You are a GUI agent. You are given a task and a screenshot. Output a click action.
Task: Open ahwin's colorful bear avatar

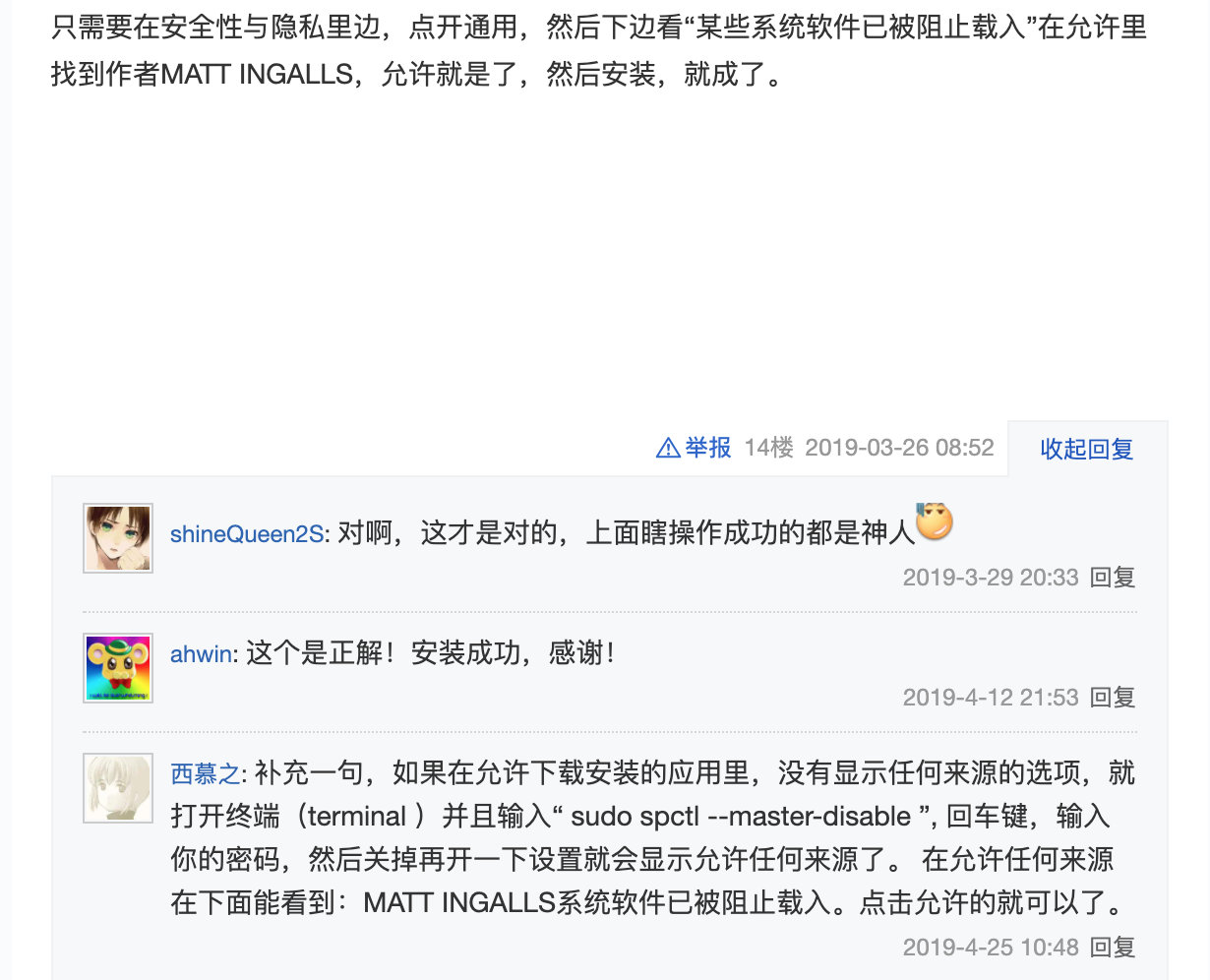pos(118,668)
